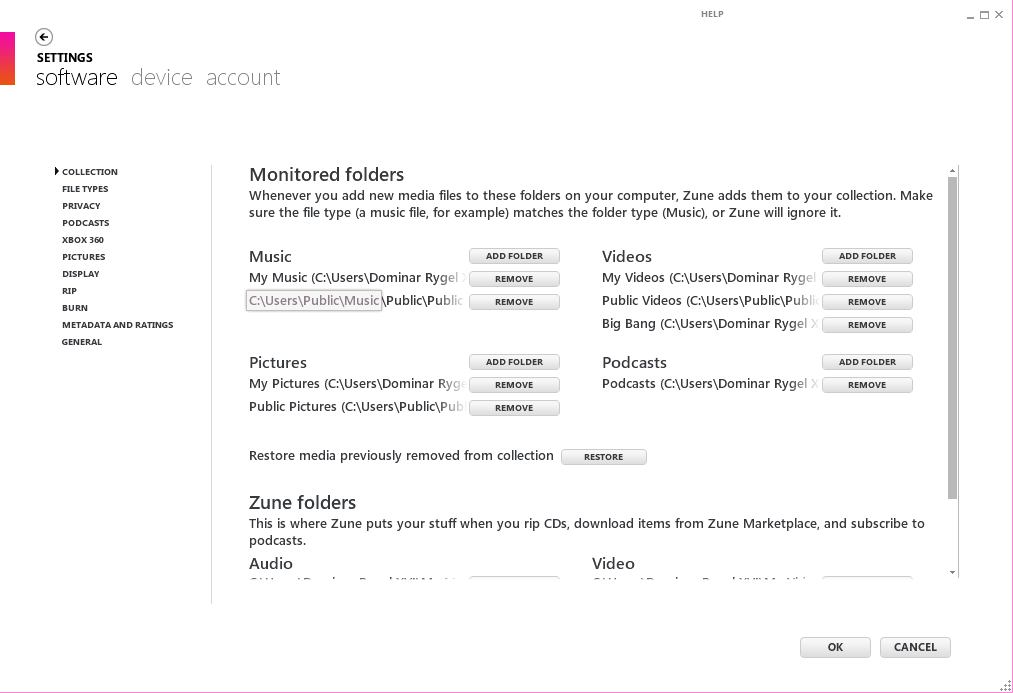Image resolution: width=1013 pixels, height=693 pixels.
Task: Add a folder to Videos
Action: click(x=867, y=256)
